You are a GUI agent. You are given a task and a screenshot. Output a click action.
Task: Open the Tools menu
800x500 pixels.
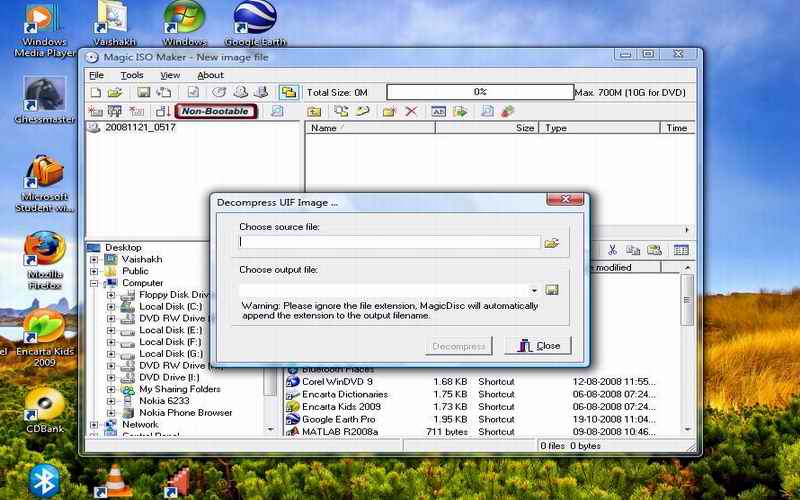(132, 75)
